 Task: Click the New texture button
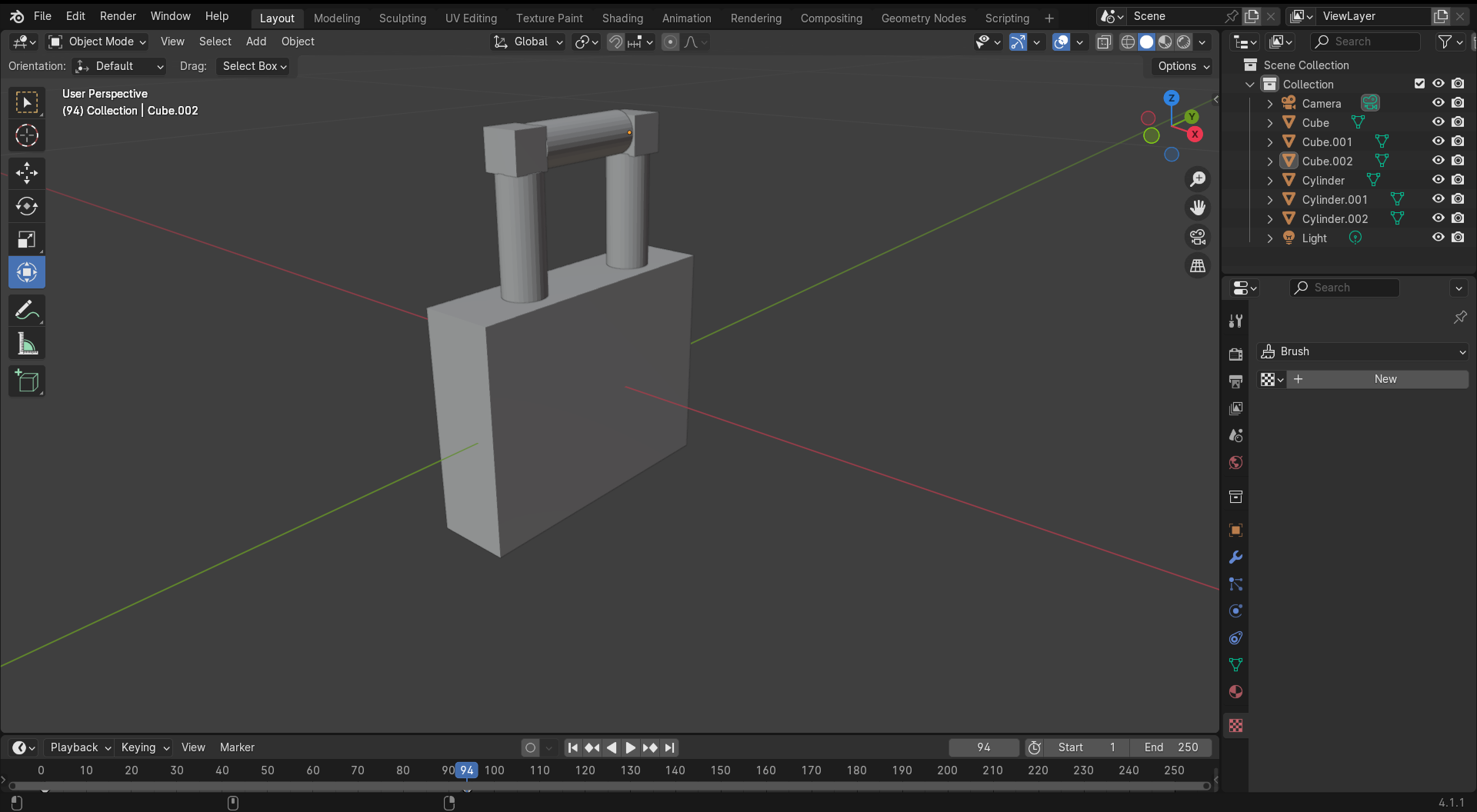(x=1379, y=379)
